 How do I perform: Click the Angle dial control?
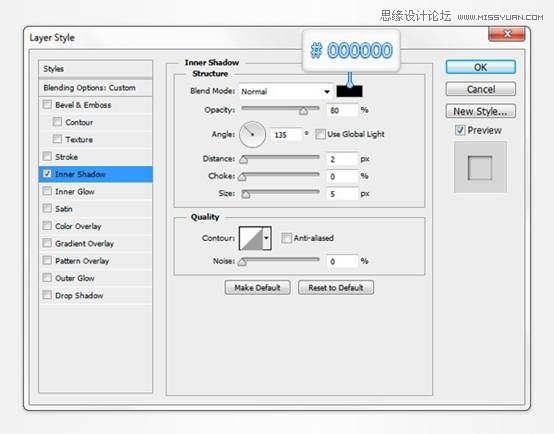tap(252, 134)
